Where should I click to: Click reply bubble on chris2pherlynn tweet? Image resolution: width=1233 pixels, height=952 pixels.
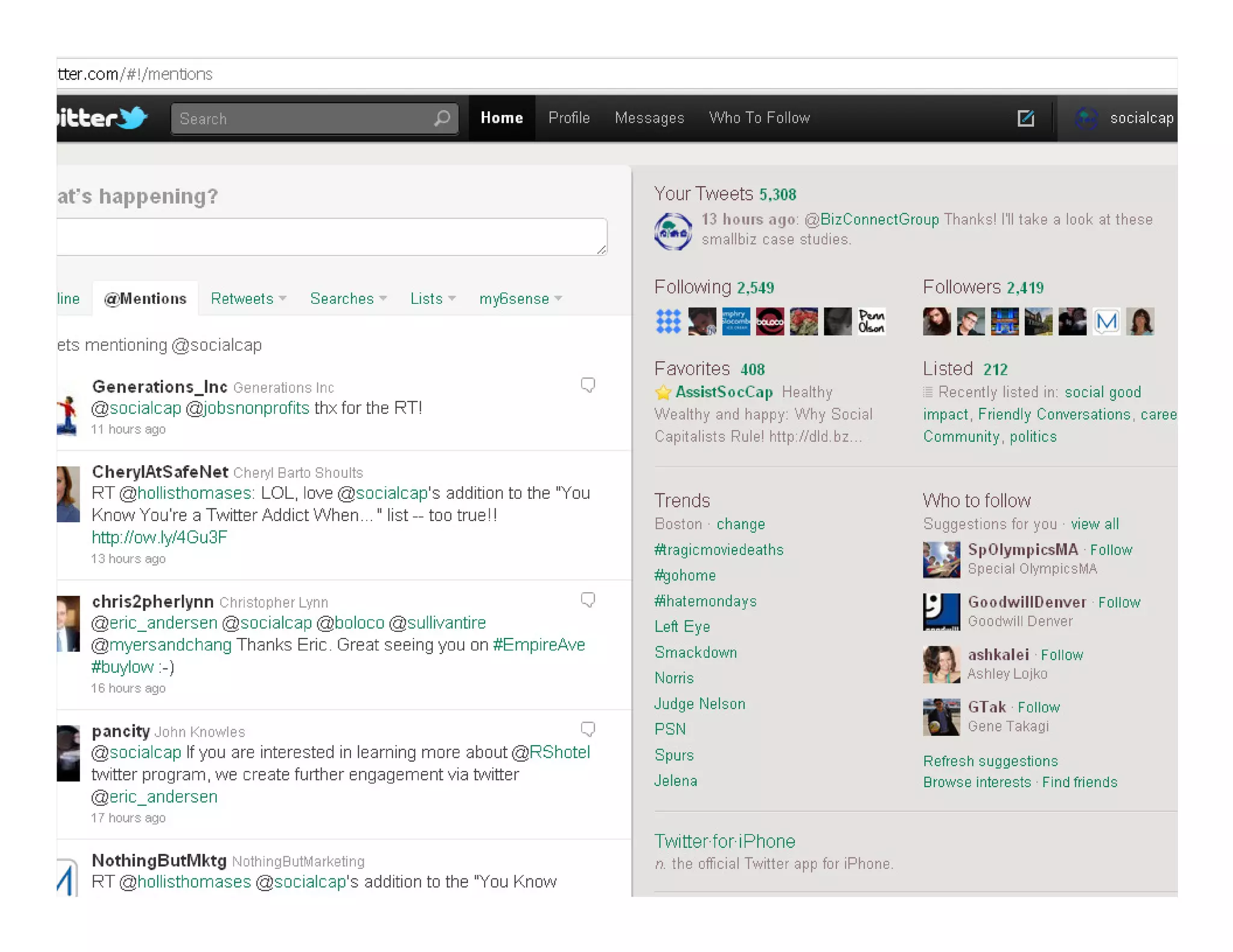point(588,599)
